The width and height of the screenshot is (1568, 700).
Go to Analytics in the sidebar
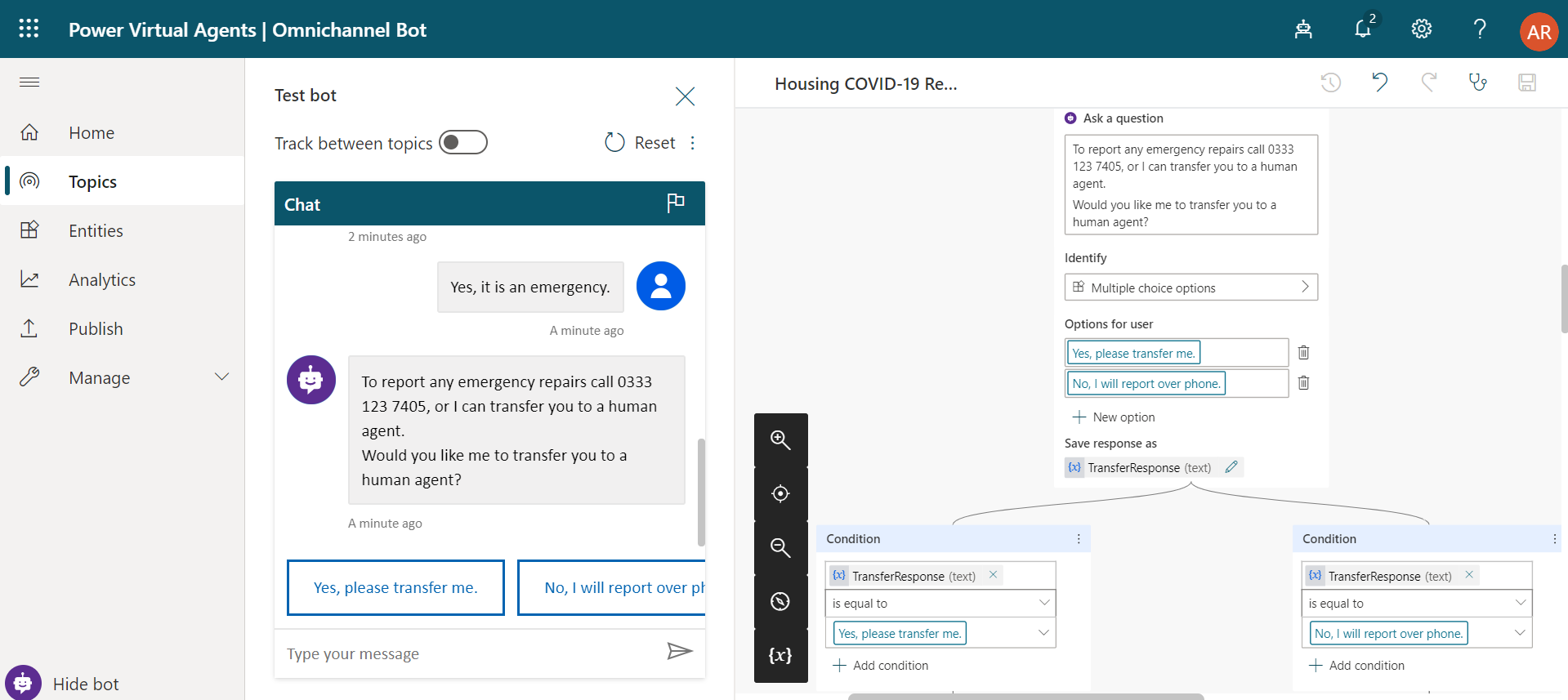102,280
